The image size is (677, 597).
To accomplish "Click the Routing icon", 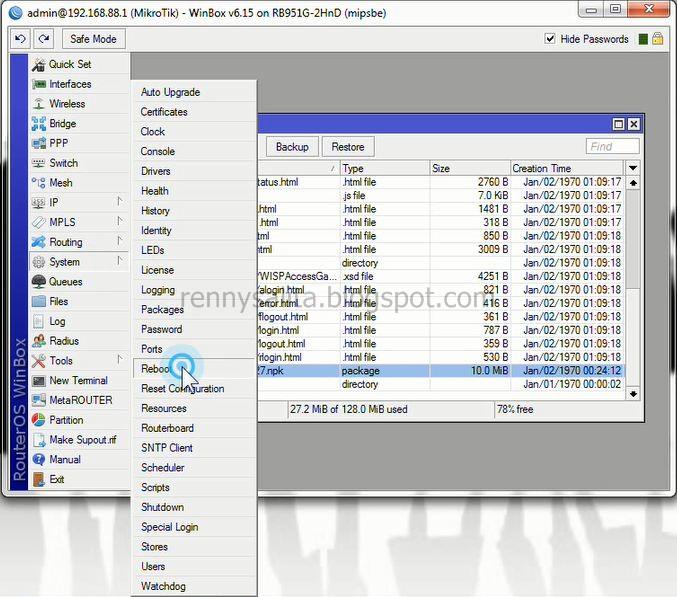I will click(x=38, y=242).
